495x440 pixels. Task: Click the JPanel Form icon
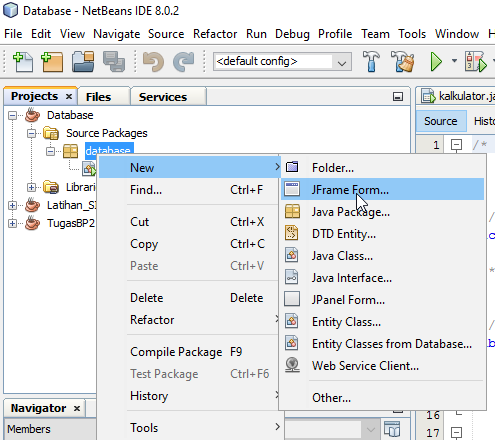(x=292, y=299)
